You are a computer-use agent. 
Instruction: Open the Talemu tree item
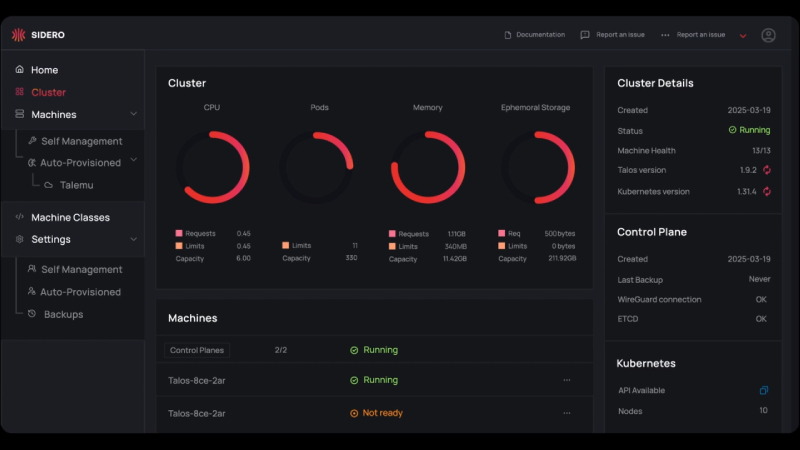(x=76, y=185)
